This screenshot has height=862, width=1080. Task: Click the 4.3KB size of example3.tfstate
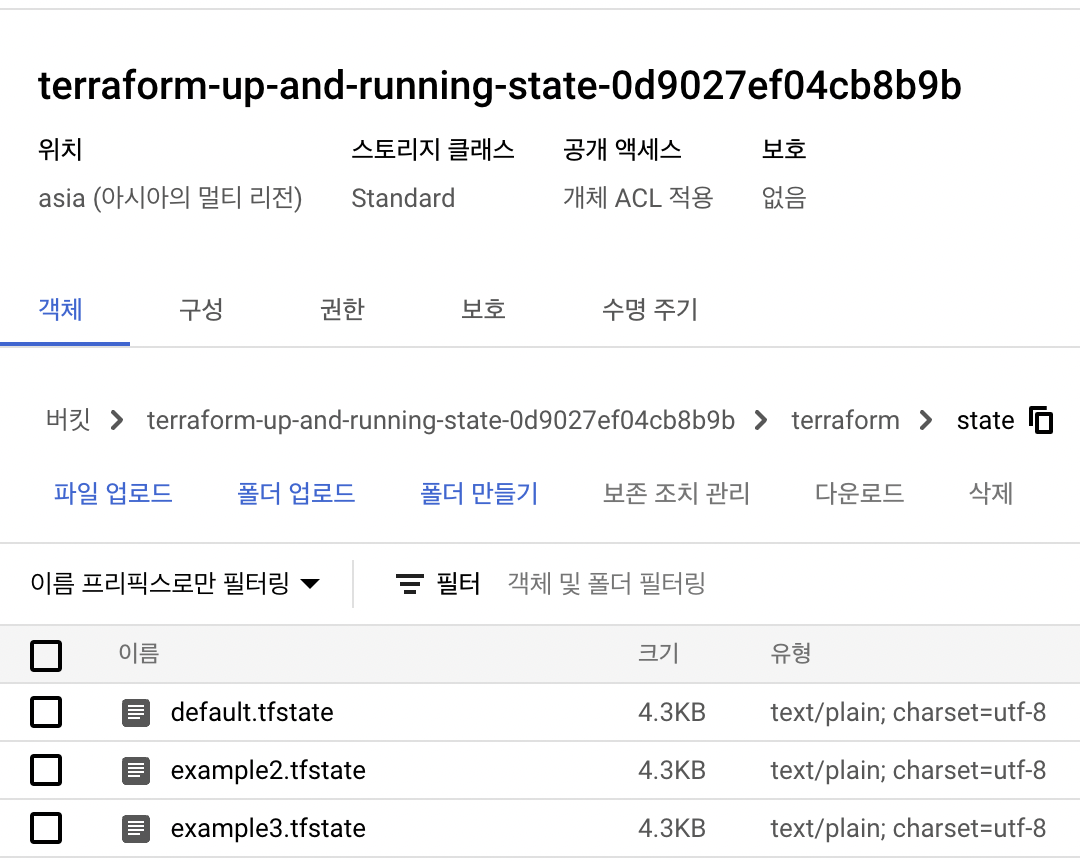pos(672,828)
